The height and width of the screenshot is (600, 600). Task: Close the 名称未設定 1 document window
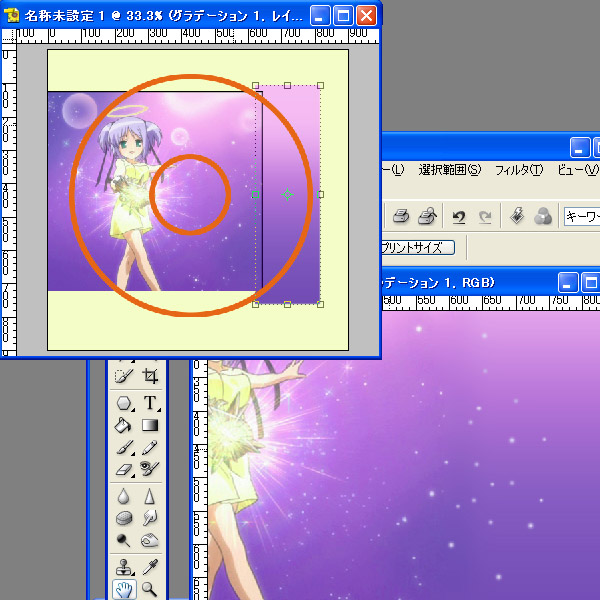pos(366,16)
